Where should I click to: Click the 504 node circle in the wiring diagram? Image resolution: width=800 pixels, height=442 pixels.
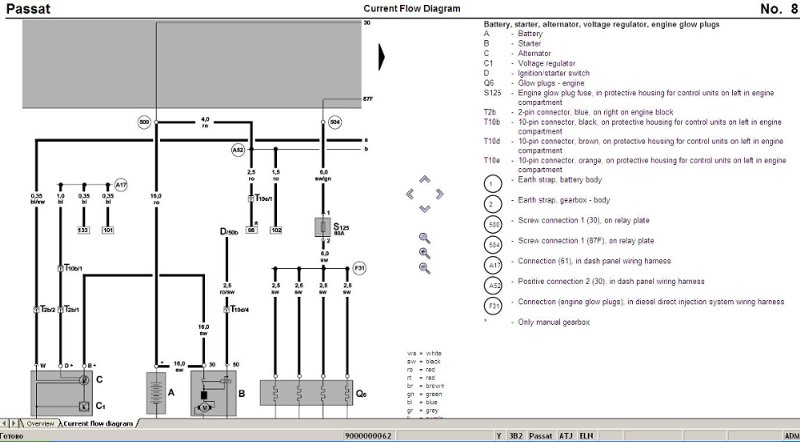click(335, 122)
